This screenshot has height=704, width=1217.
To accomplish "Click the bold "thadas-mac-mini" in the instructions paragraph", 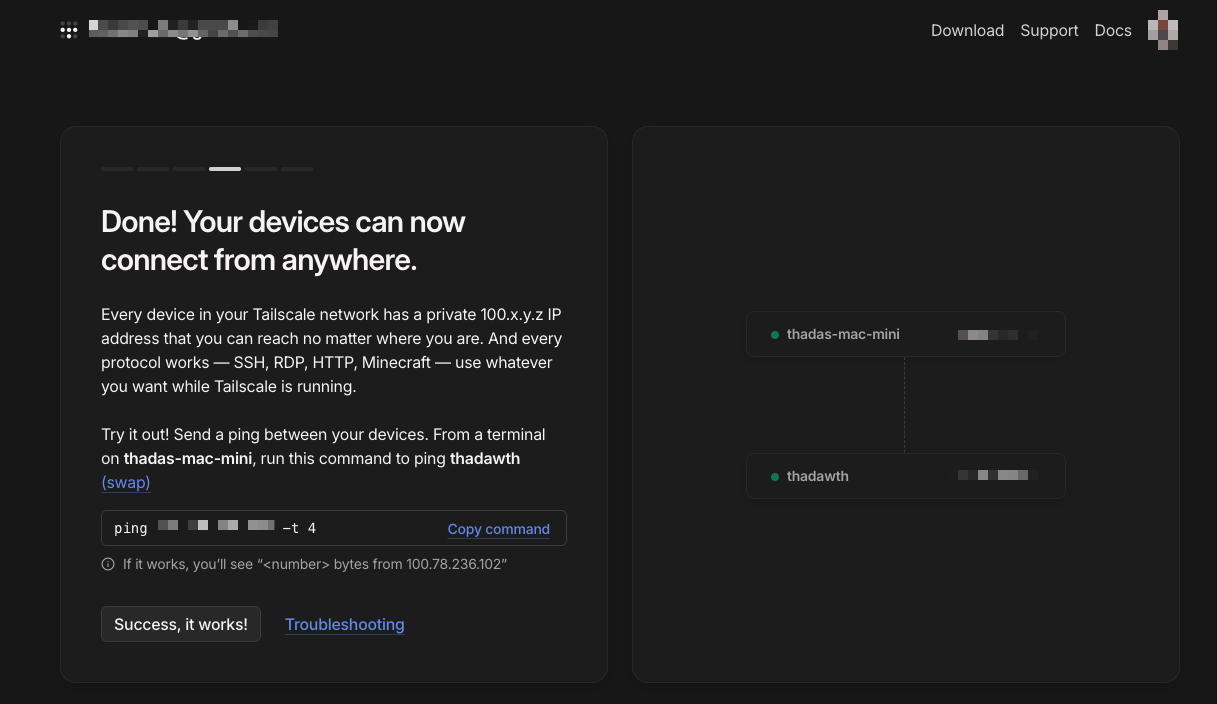I will click(188, 458).
